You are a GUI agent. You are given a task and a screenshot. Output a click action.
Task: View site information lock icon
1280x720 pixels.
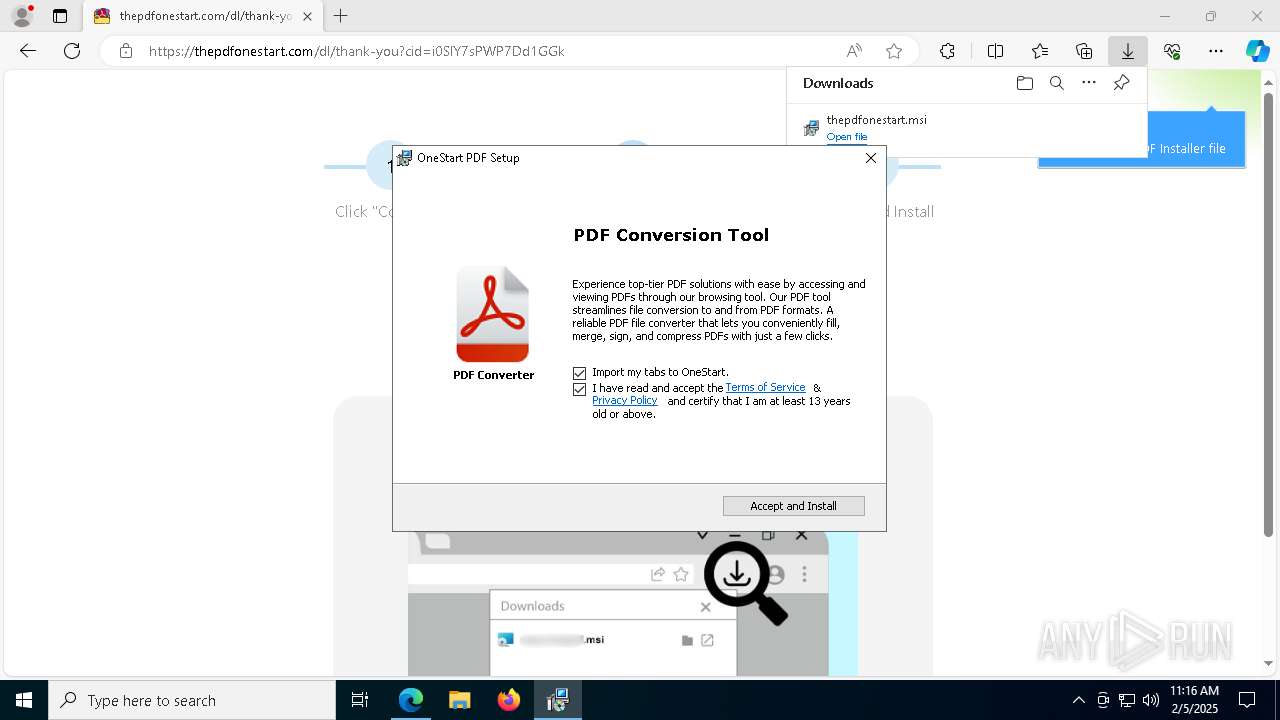125,51
